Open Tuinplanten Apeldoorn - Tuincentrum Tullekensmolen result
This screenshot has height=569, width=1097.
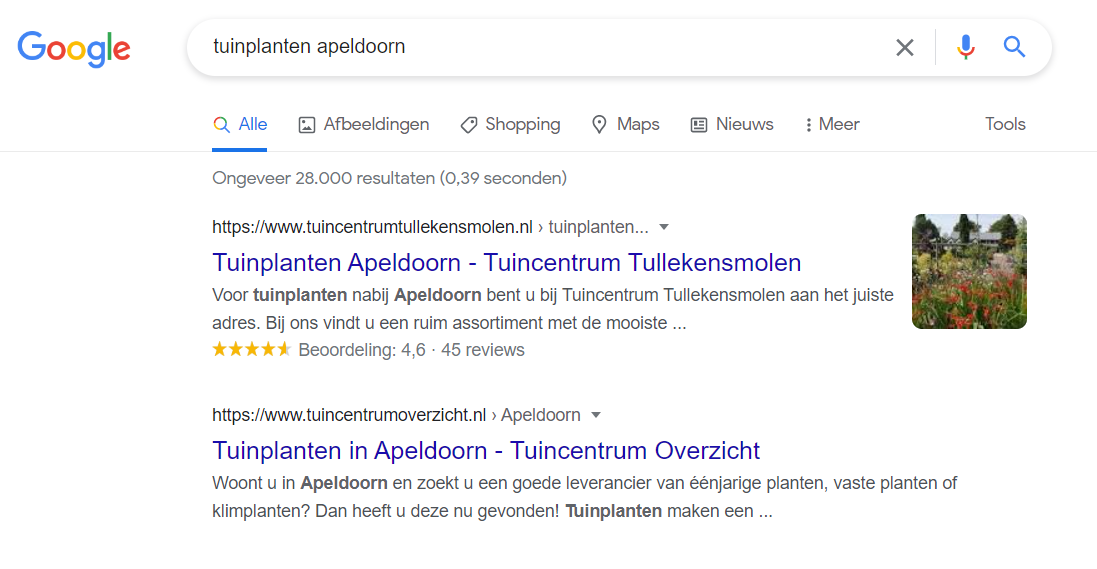pyautogui.click(x=507, y=262)
